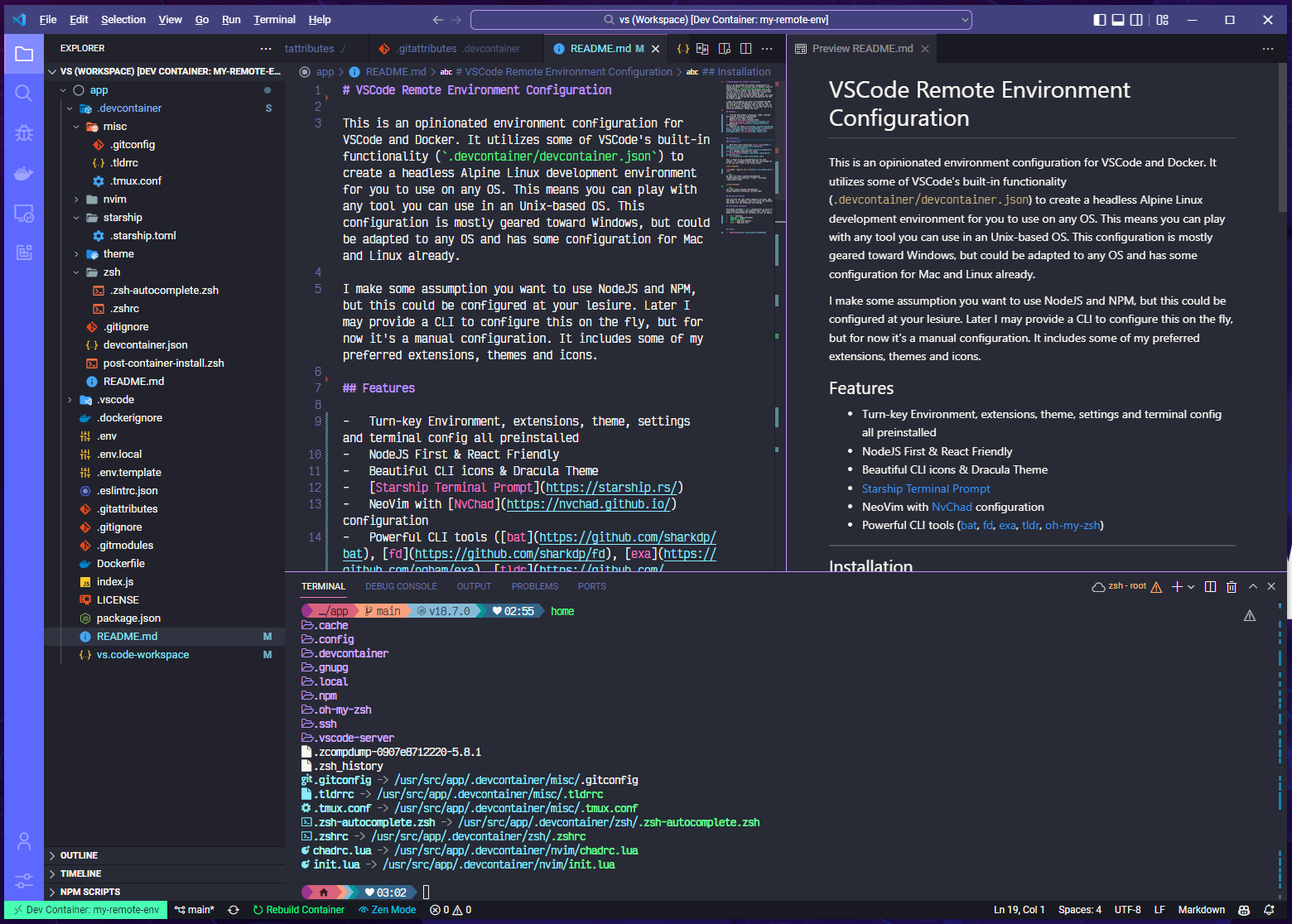Open the Search view in activity bar
Screen dimensions: 1292x924
click(24, 93)
